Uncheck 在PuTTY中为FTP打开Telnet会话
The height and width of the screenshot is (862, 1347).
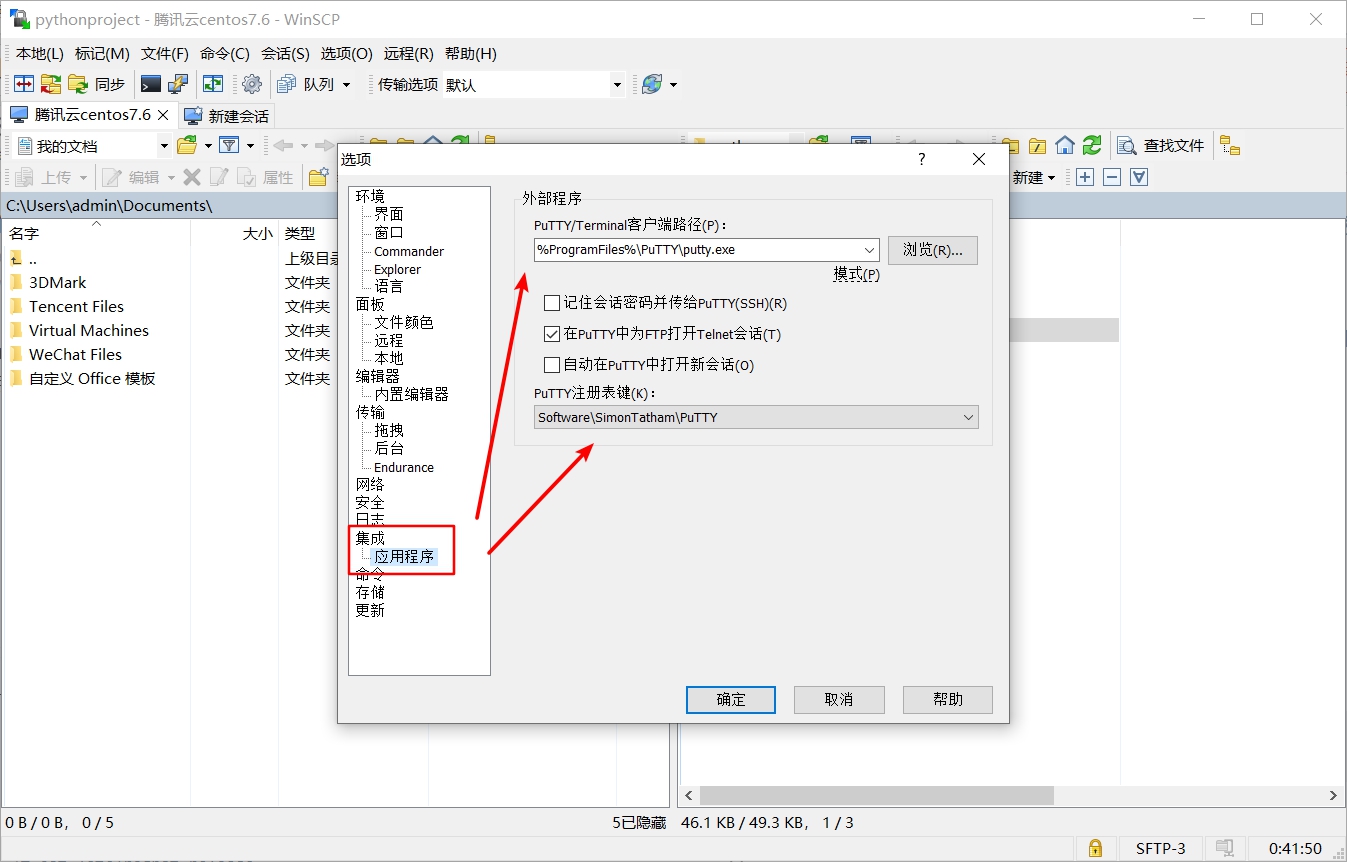551,333
